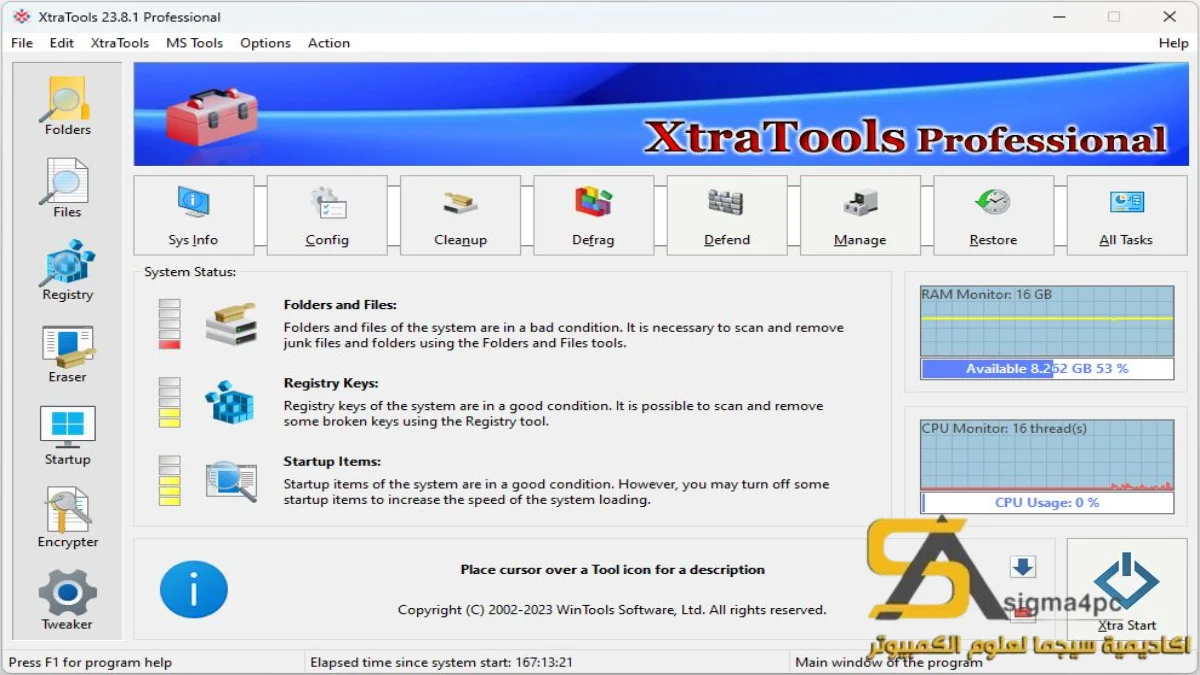Click 'Press F1 for program help' status text

coord(90,662)
